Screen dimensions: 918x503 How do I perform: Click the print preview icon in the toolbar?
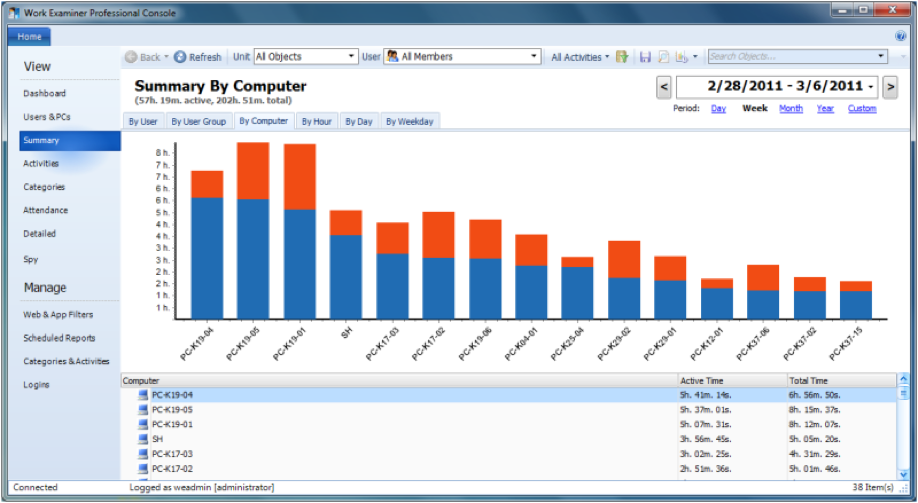pos(663,57)
